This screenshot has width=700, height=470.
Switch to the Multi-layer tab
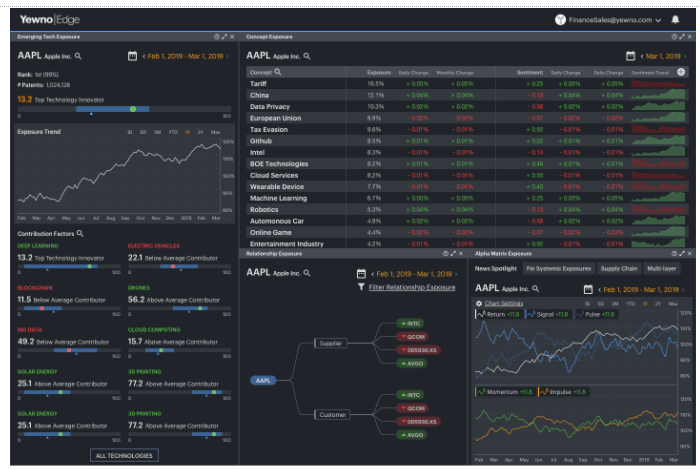[x=662, y=269]
